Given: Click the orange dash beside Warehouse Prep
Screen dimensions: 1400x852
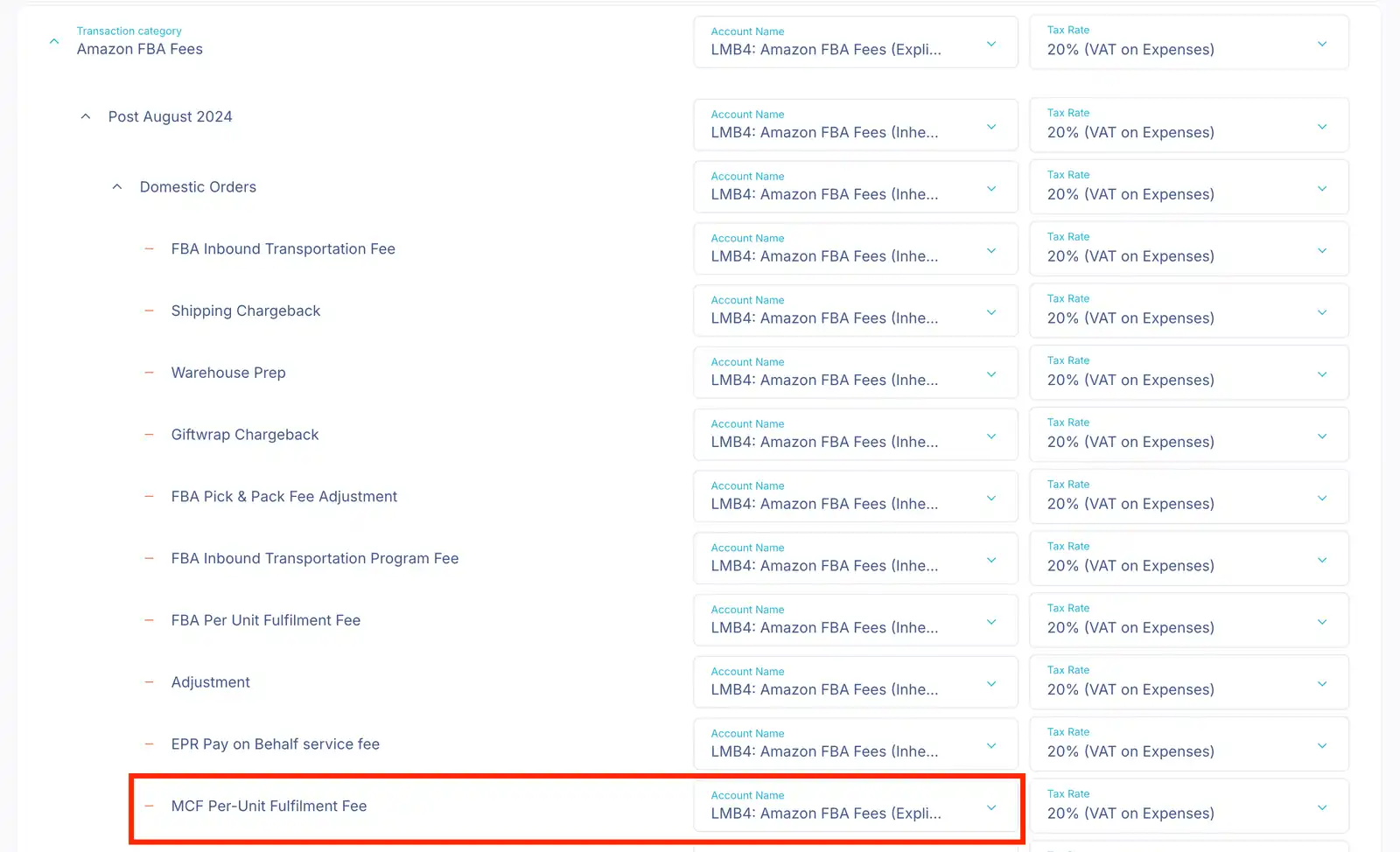Looking at the screenshot, I should [x=149, y=373].
